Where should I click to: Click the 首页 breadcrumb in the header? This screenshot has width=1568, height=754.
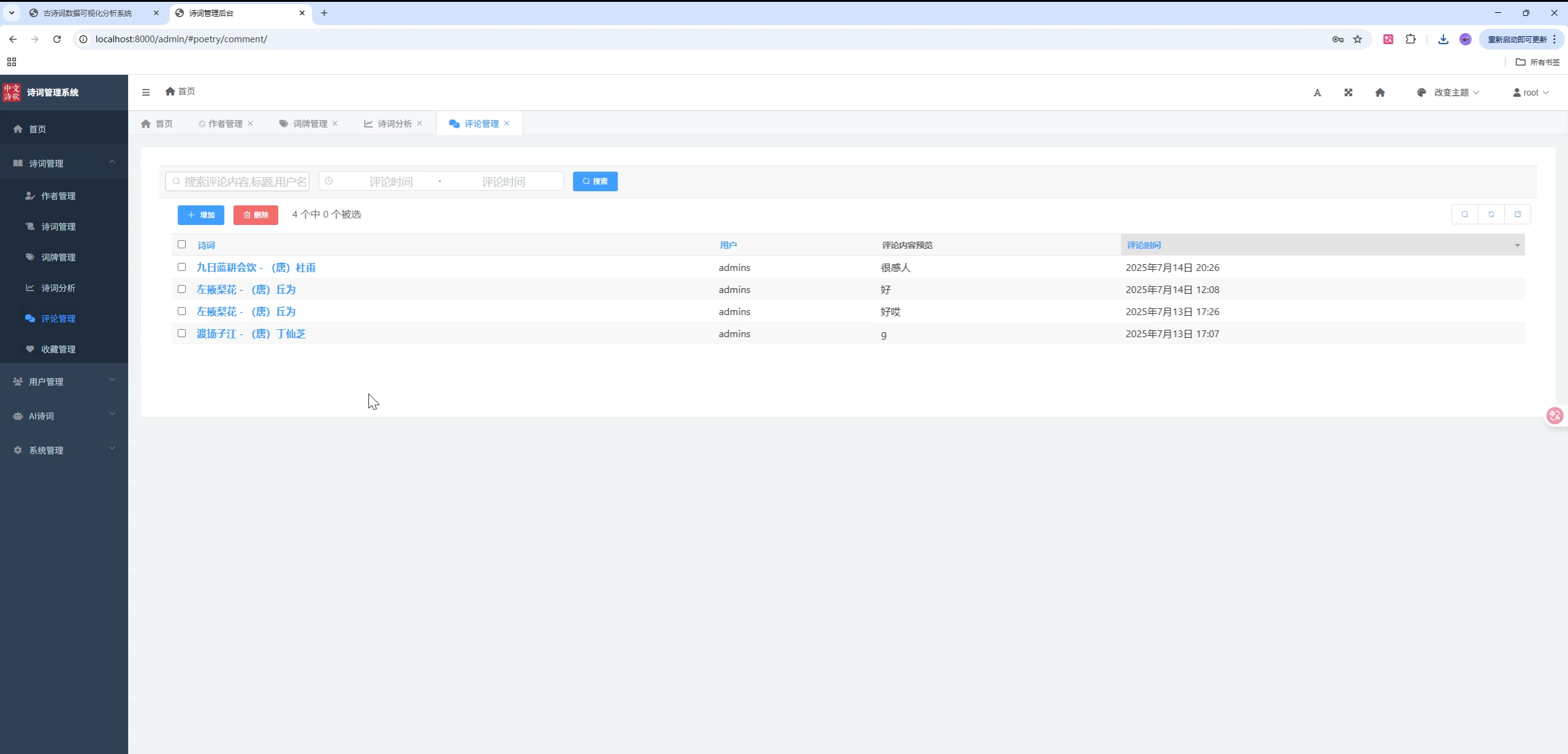(180, 91)
